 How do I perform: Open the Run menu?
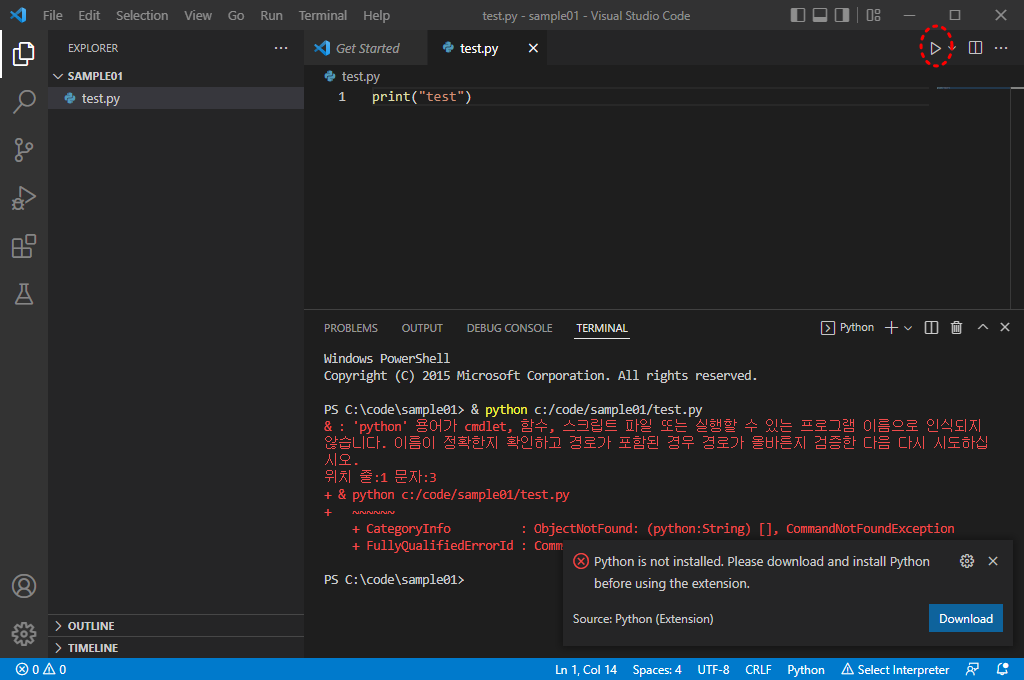[271, 15]
